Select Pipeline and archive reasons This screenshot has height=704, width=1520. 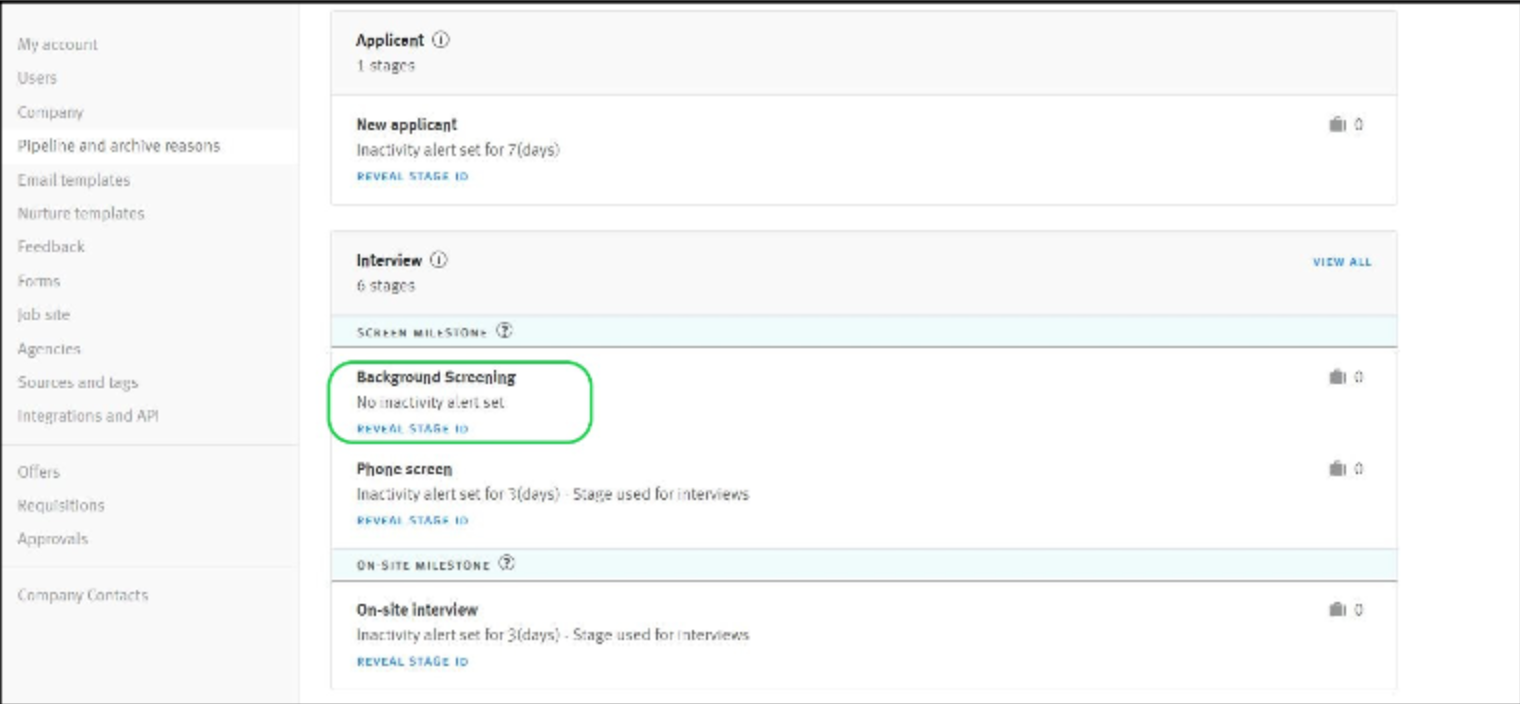click(119, 146)
